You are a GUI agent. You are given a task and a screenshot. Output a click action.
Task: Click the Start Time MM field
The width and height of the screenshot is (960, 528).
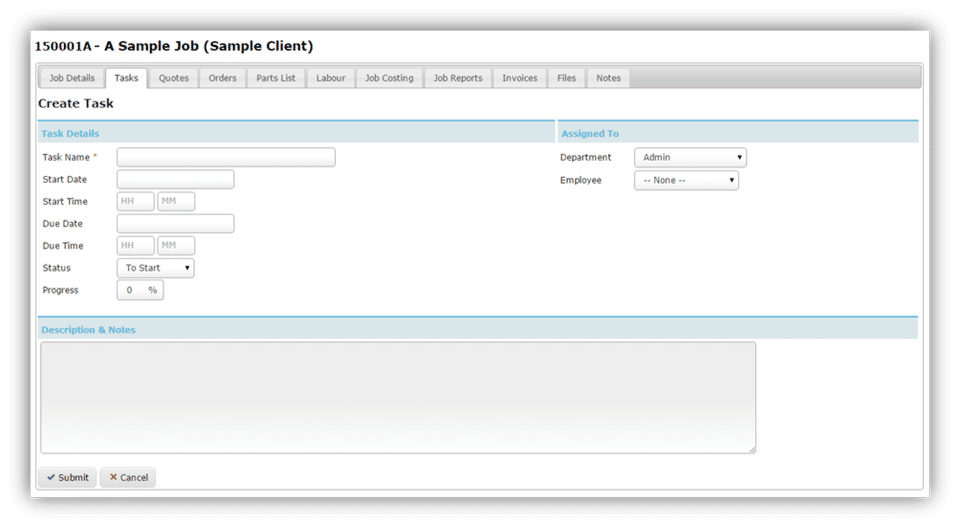click(x=176, y=202)
